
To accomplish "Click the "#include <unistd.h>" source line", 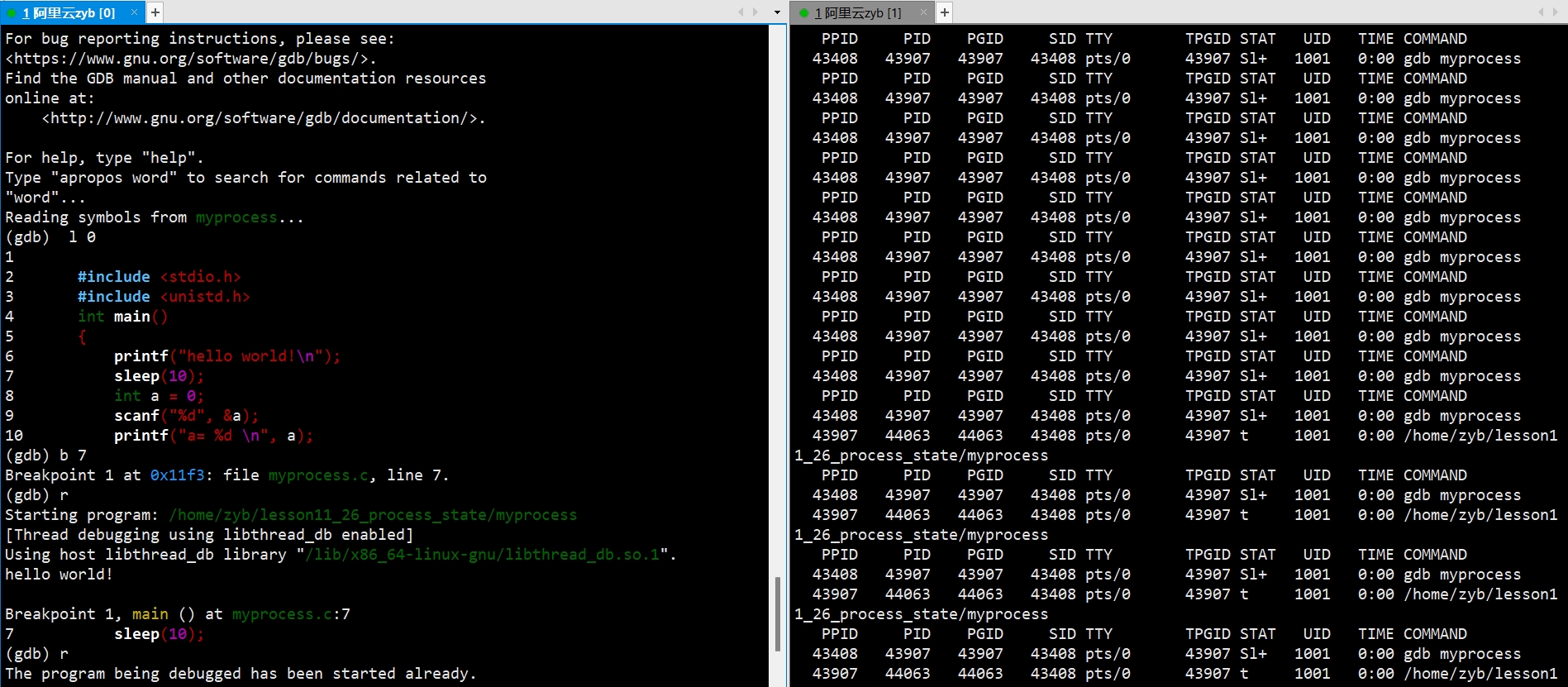I will point(164,297).
